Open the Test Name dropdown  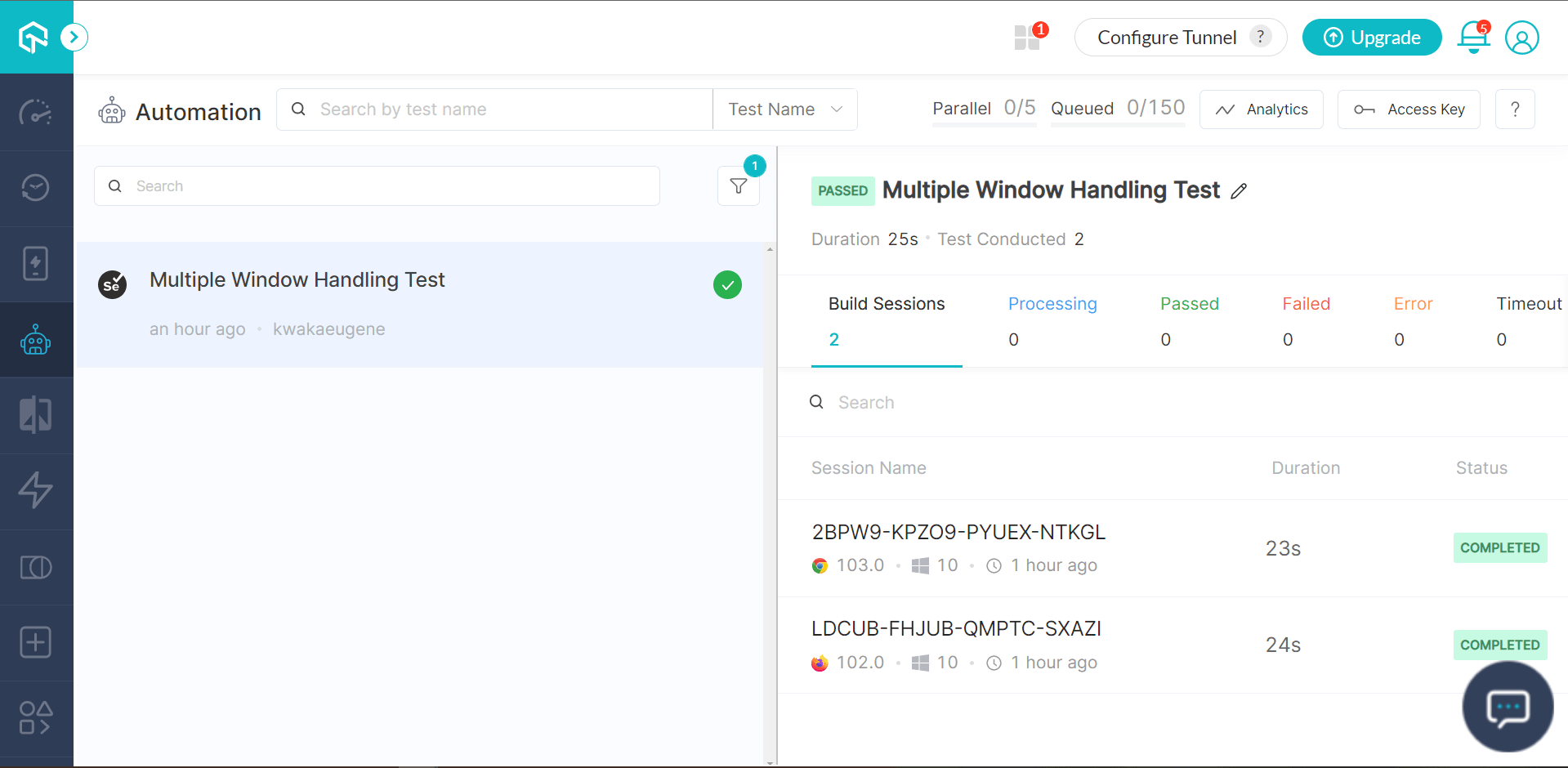(x=784, y=109)
